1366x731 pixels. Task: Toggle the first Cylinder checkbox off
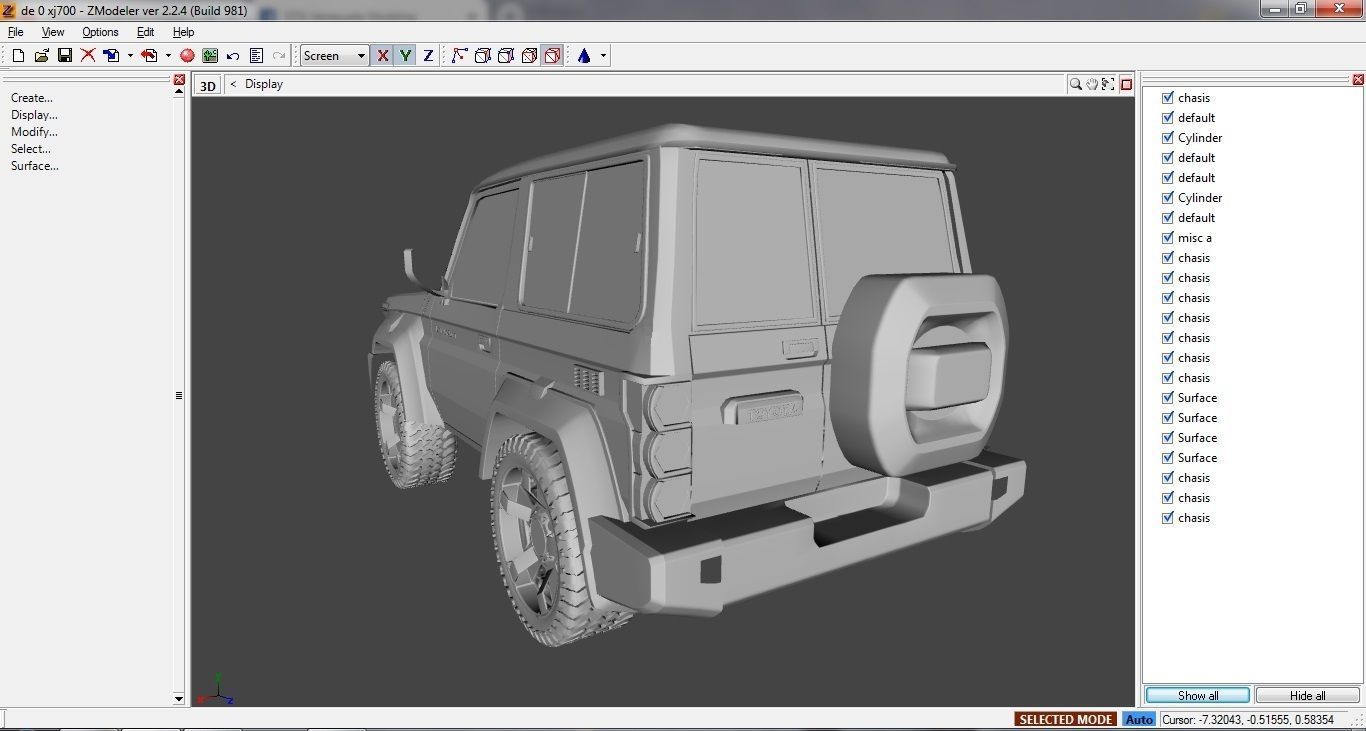(1167, 137)
